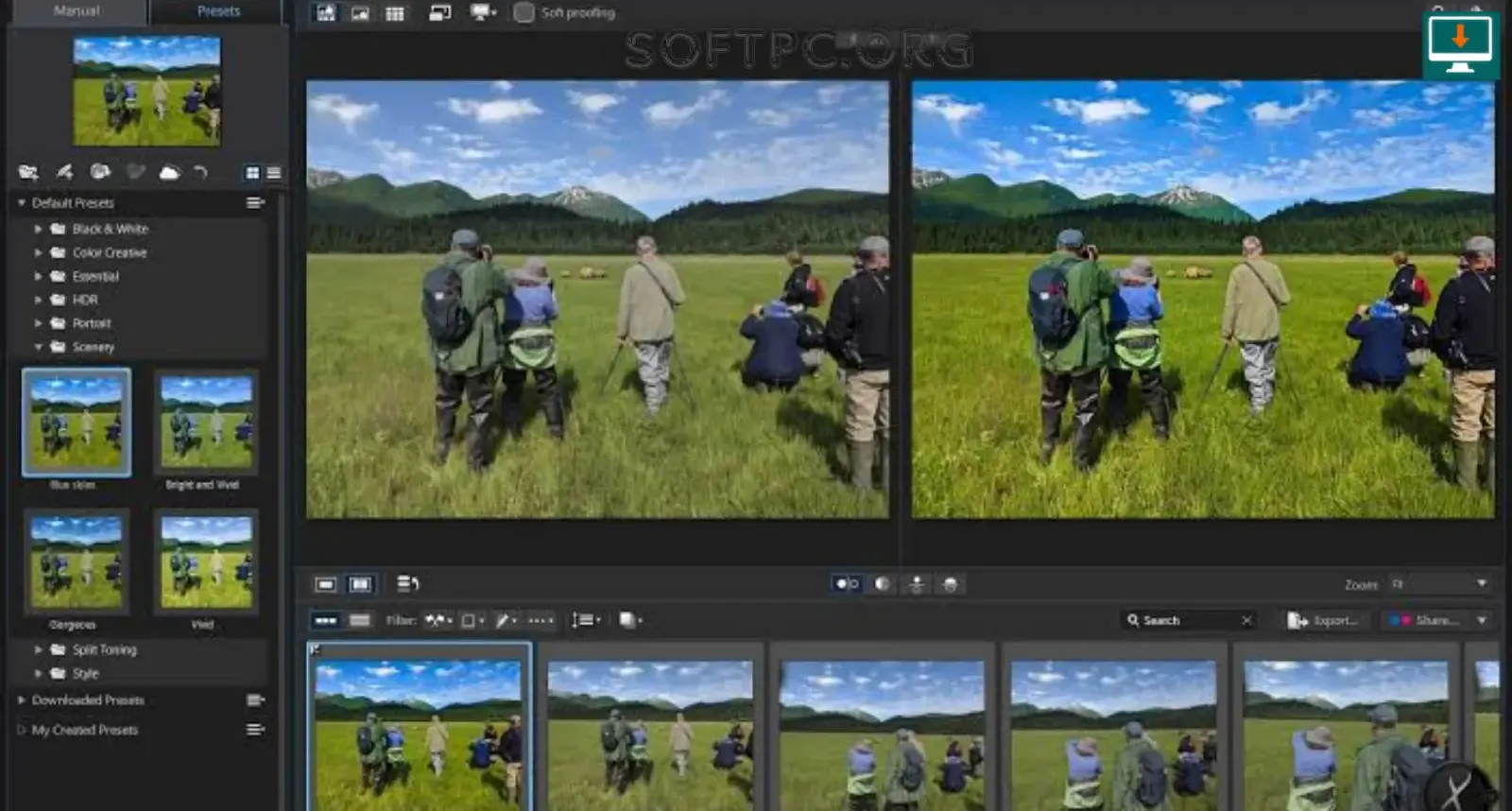This screenshot has height=811, width=1512.
Task: Select the Portrait preset folder
Action: pos(92,323)
